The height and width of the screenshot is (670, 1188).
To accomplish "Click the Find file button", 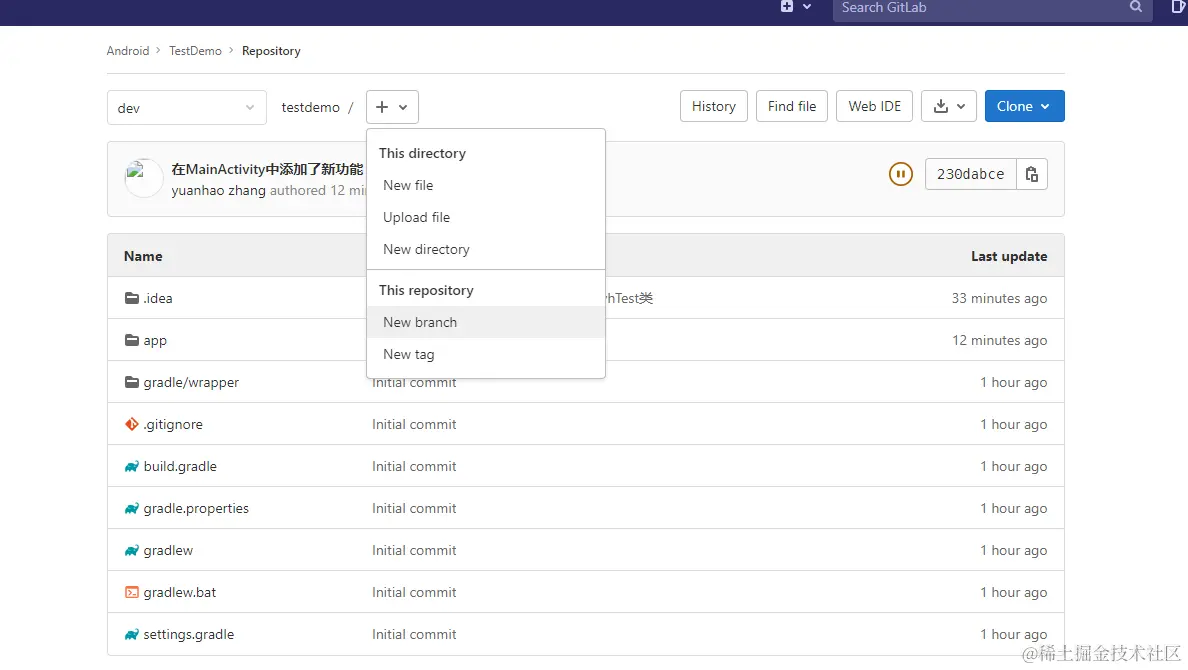I will (x=792, y=106).
